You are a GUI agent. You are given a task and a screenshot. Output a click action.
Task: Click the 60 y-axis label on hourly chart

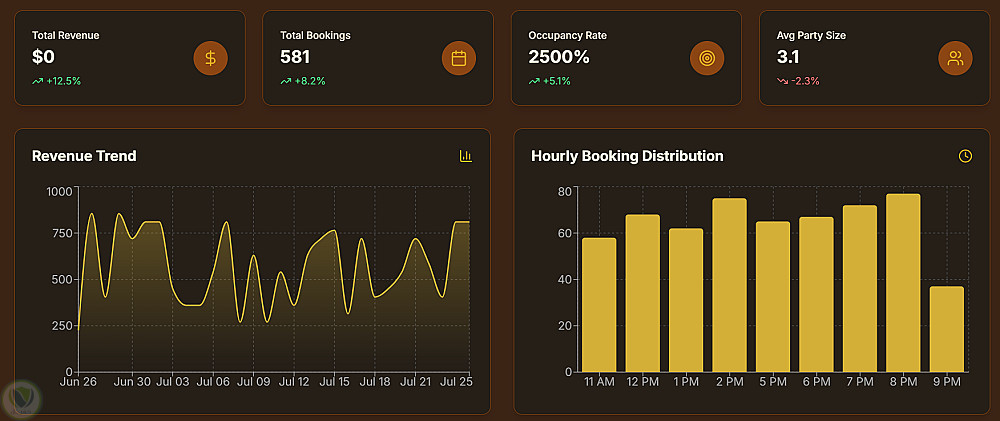(x=564, y=233)
